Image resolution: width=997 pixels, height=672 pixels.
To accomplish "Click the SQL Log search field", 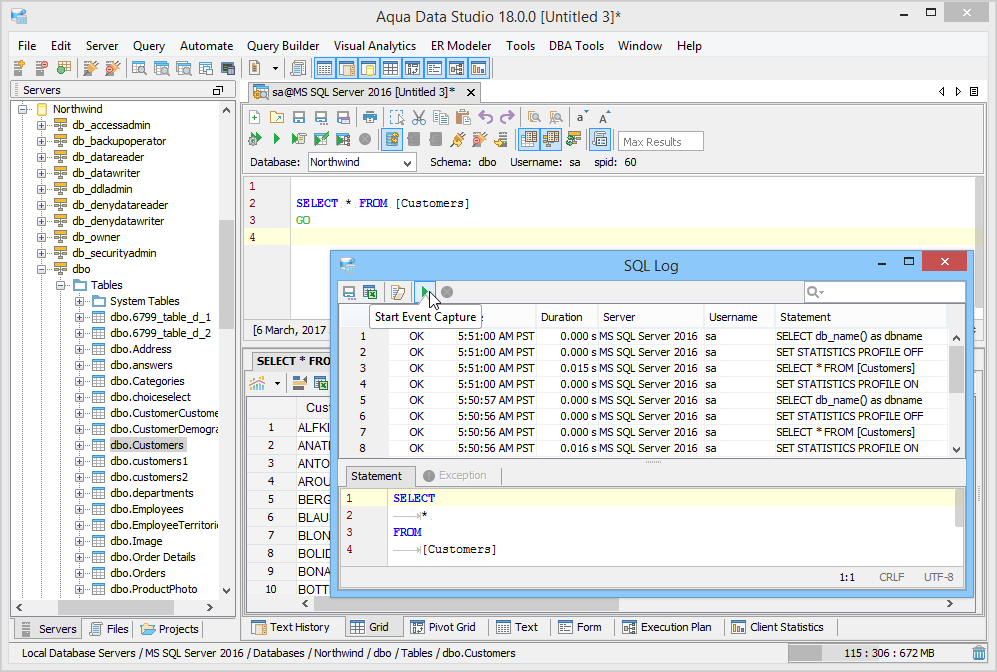I will point(890,292).
